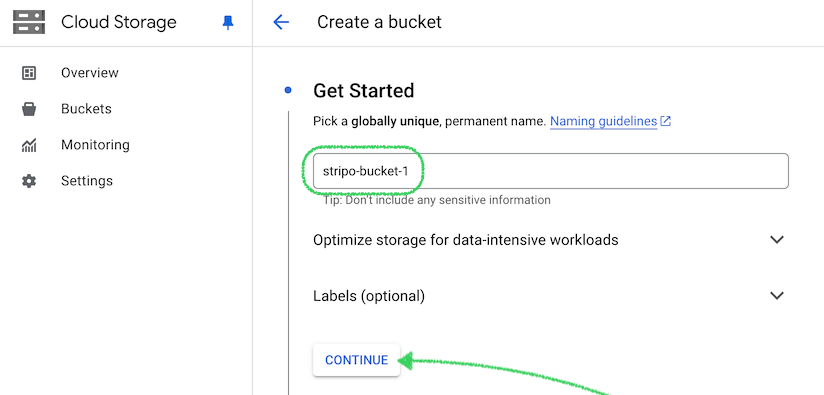Click the Monitoring chart icon in sidebar
Screen dimensions: 824x395
coord(29,145)
